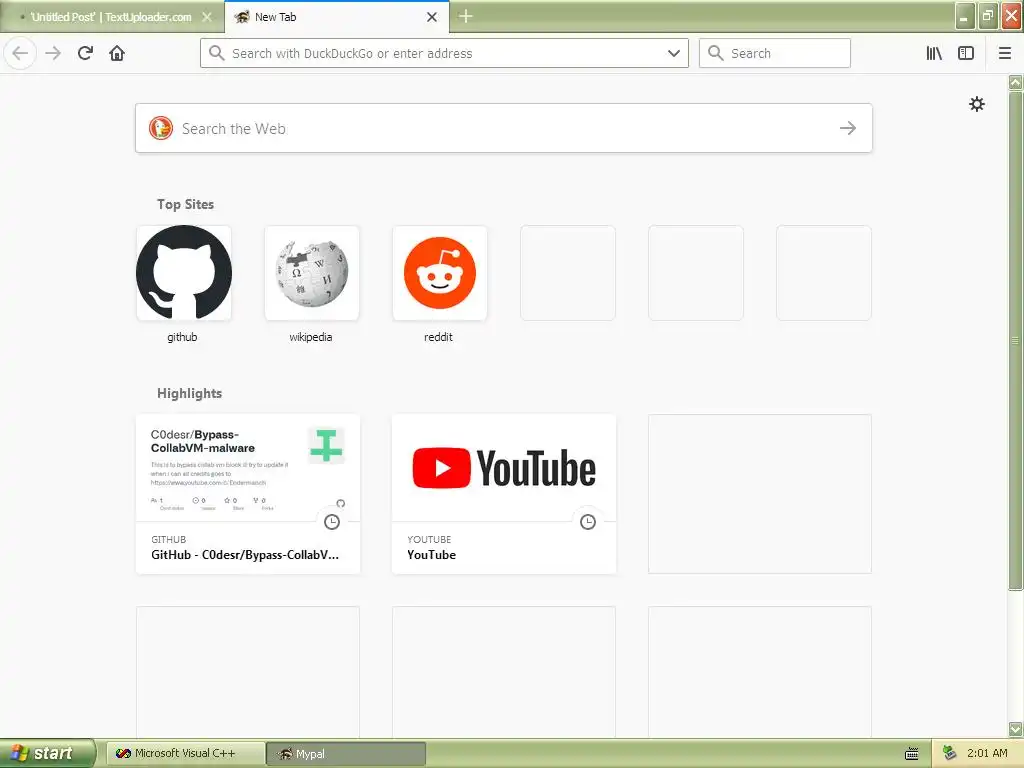The image size is (1024, 768).
Task: Click the github label under its tile
Action: [182, 337]
